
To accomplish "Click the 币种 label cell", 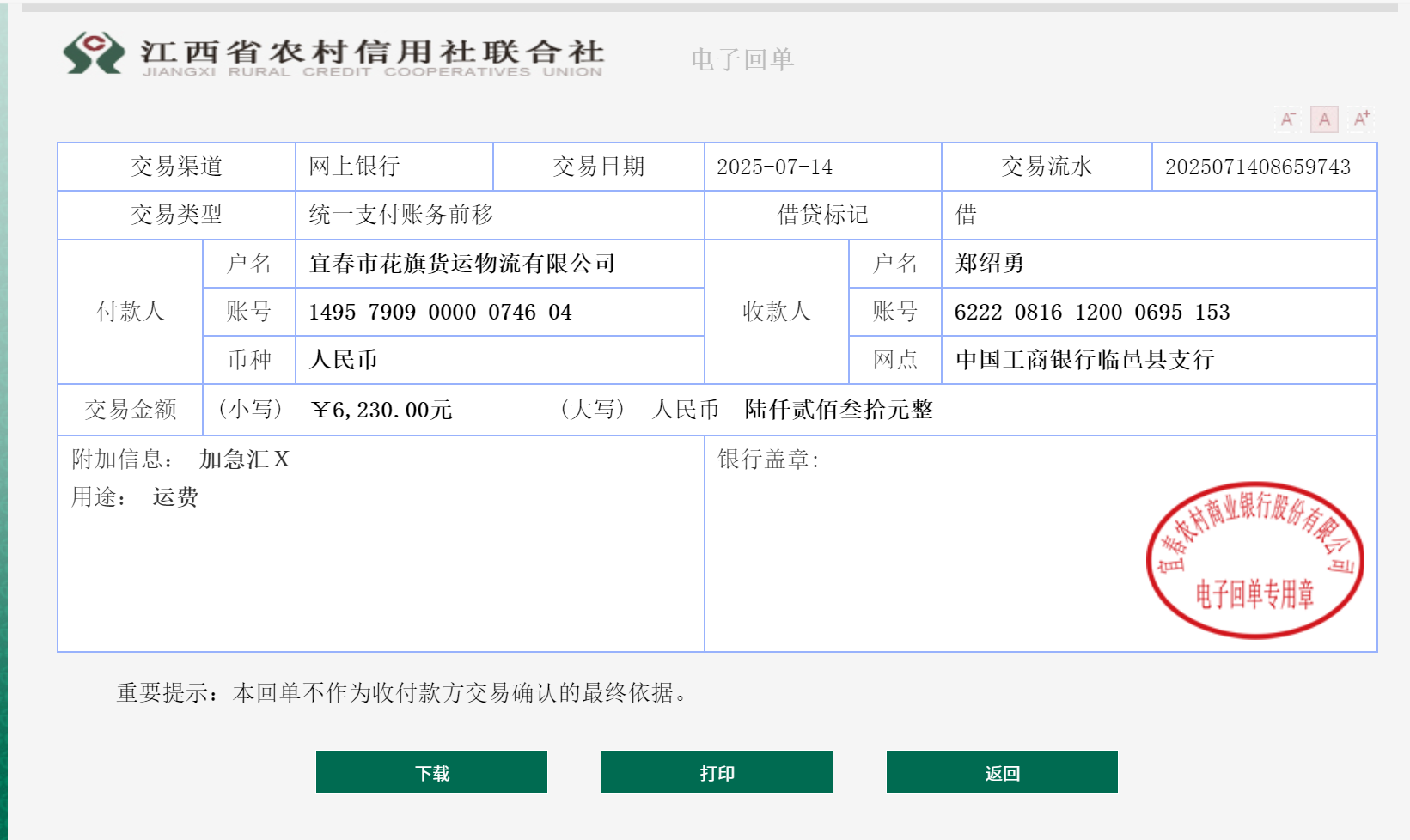I will pyautogui.click(x=249, y=360).
